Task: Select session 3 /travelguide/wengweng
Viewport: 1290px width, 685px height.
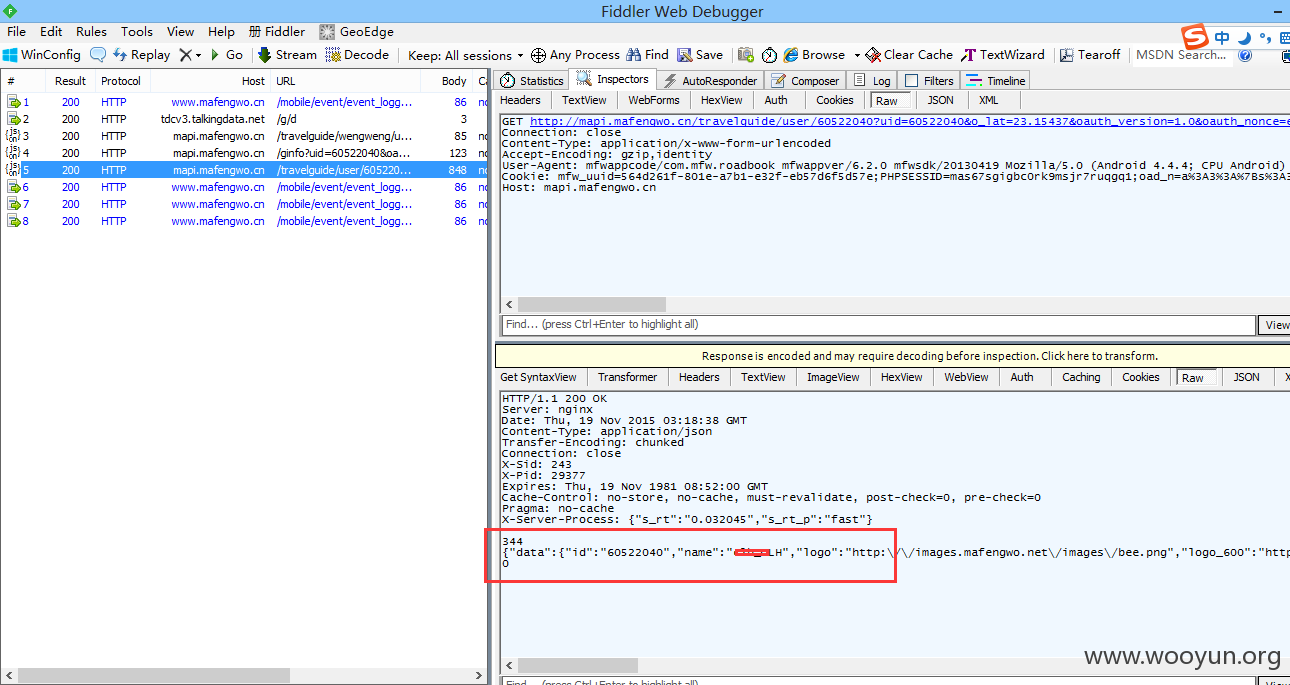Action: (x=245, y=136)
